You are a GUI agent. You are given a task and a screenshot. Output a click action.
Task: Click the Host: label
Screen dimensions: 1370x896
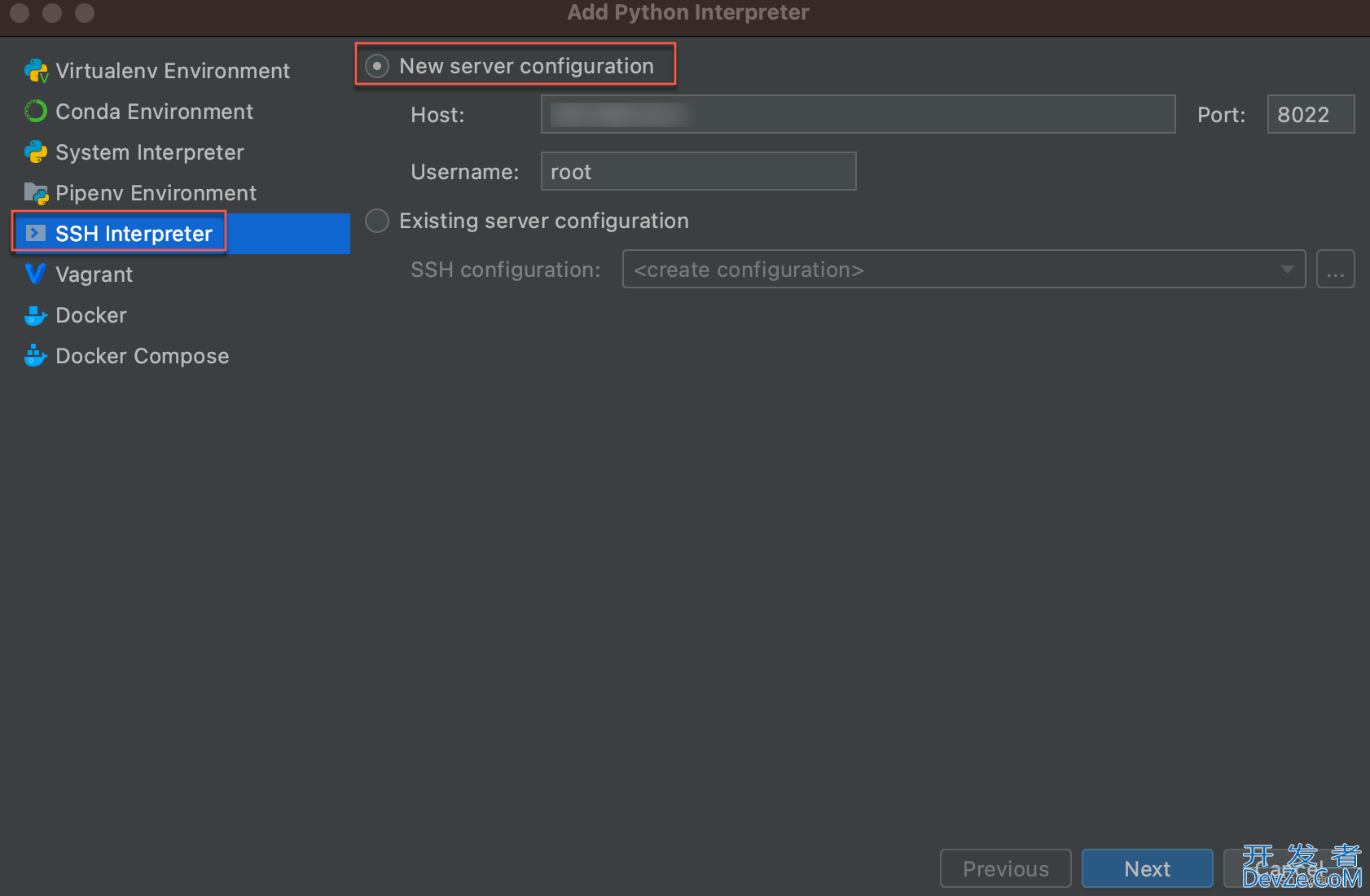[x=437, y=115]
